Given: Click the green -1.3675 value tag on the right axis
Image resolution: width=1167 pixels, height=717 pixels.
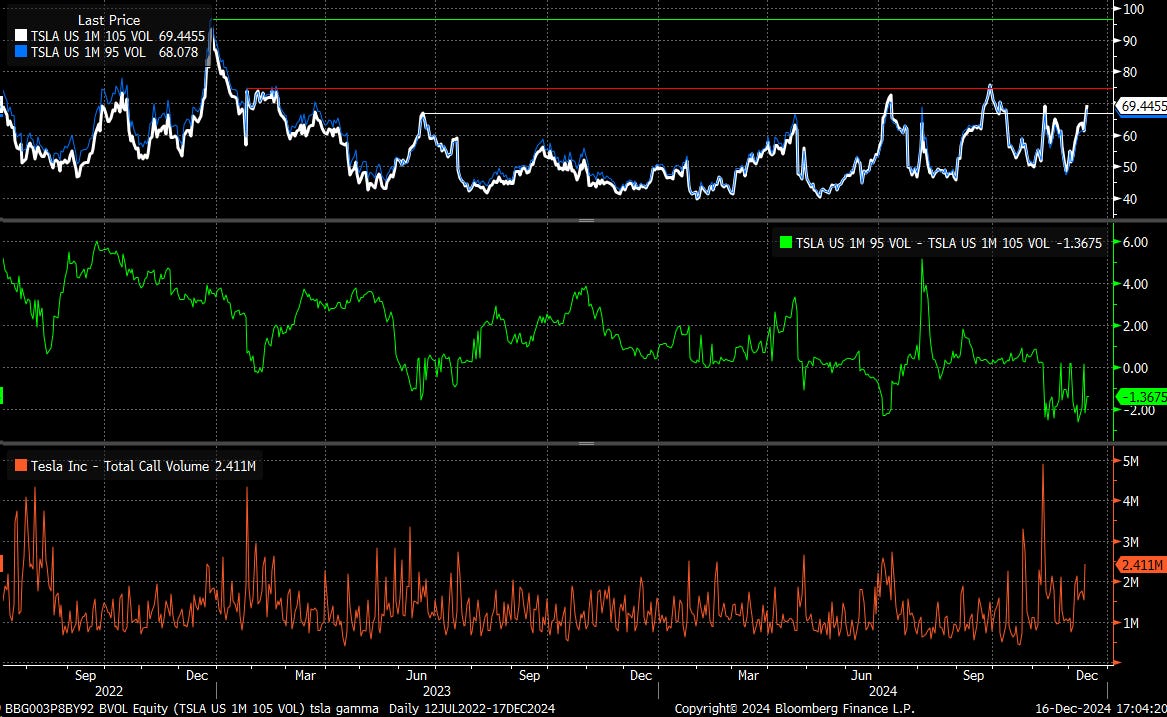Looking at the screenshot, I should pyautogui.click(x=1141, y=398).
